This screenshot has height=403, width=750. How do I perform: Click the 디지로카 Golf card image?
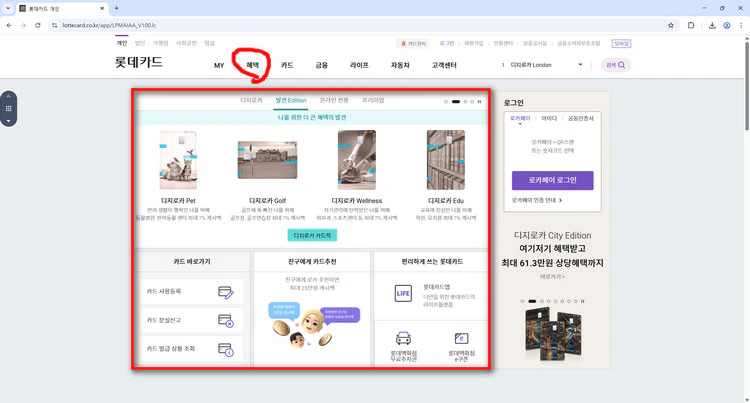(x=267, y=160)
